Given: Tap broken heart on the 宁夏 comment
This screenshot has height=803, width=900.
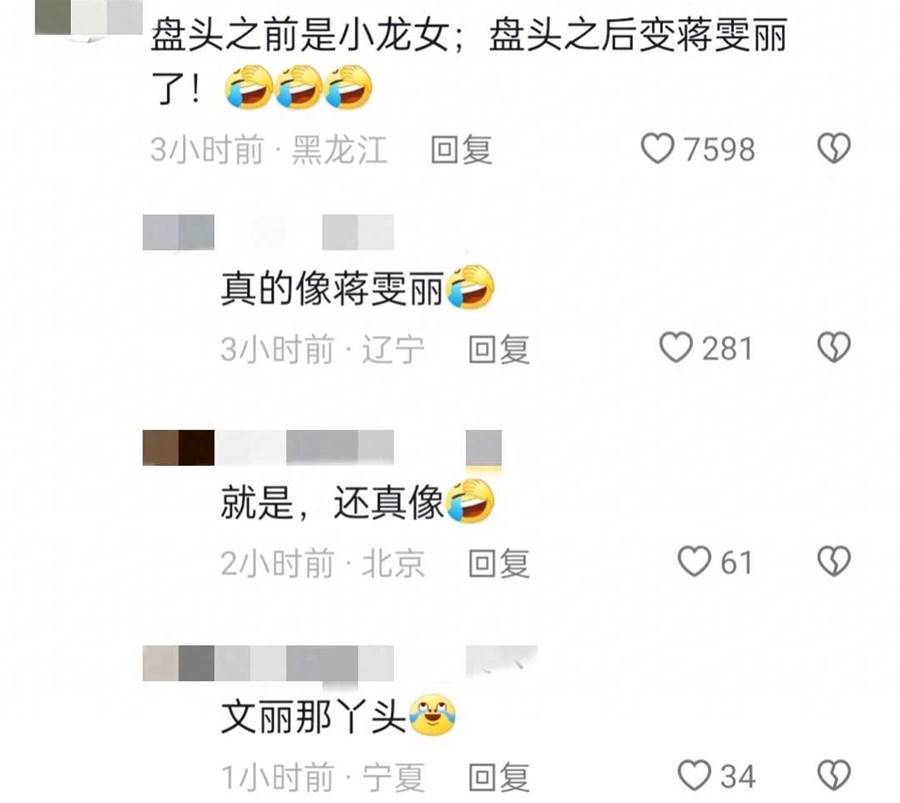Looking at the screenshot, I should (x=834, y=775).
